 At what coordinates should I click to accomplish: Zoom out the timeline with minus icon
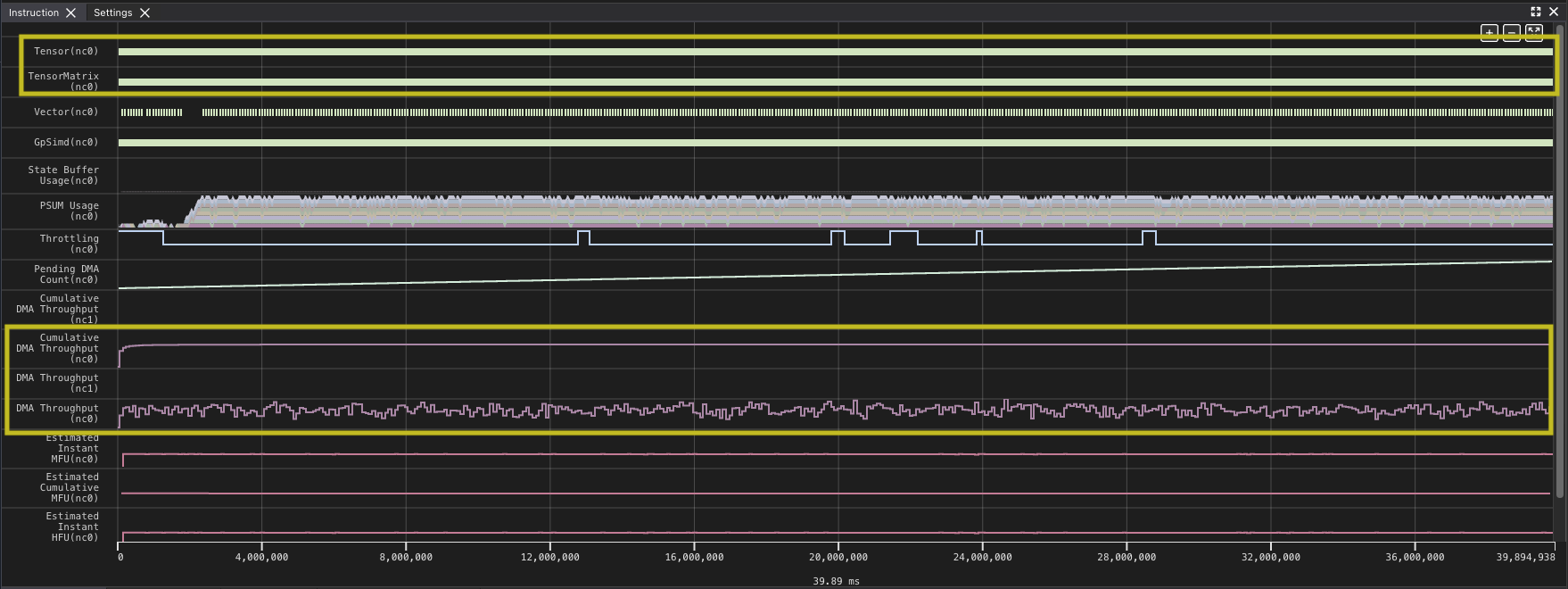pyautogui.click(x=1511, y=33)
